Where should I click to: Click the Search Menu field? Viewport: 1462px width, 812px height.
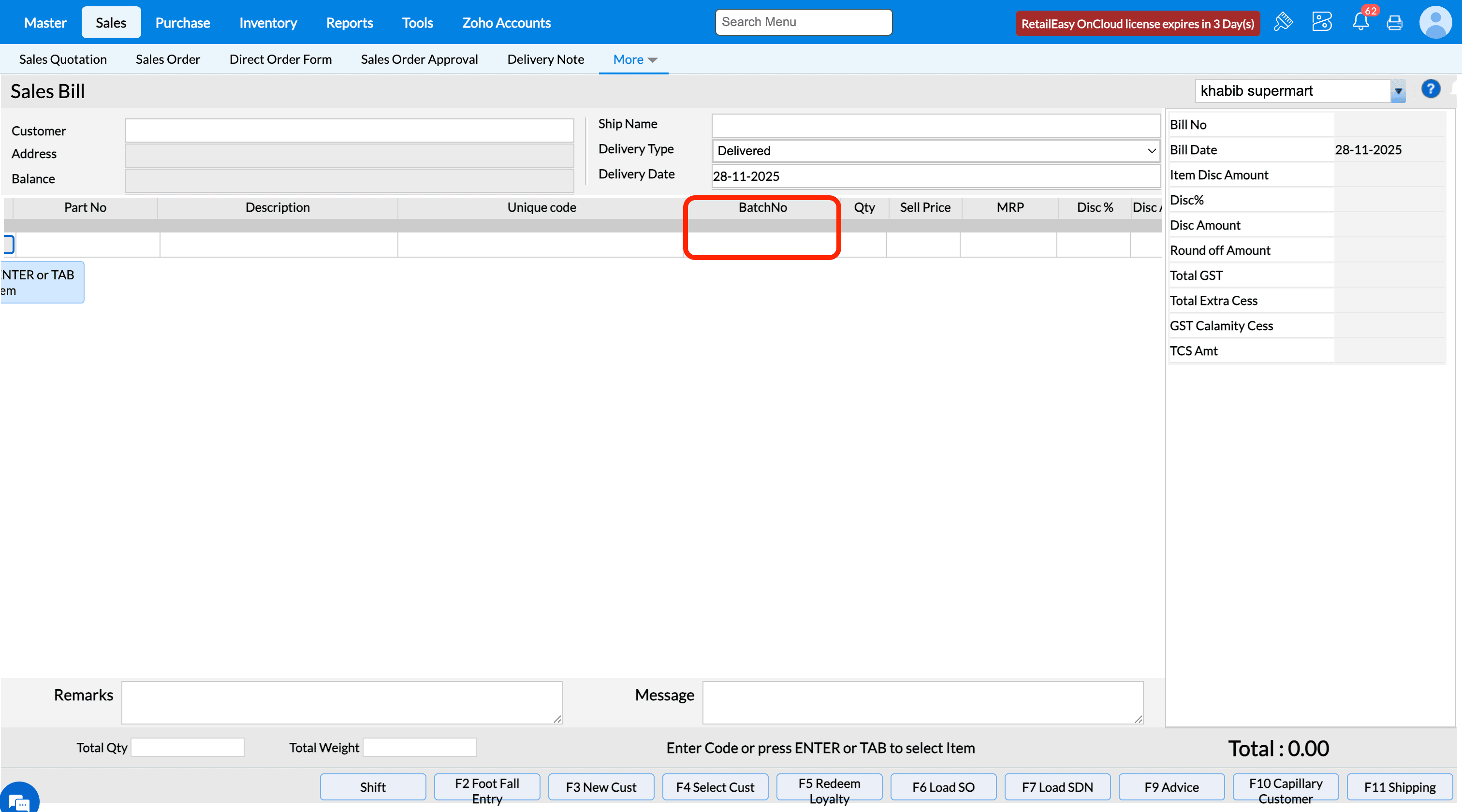click(803, 22)
